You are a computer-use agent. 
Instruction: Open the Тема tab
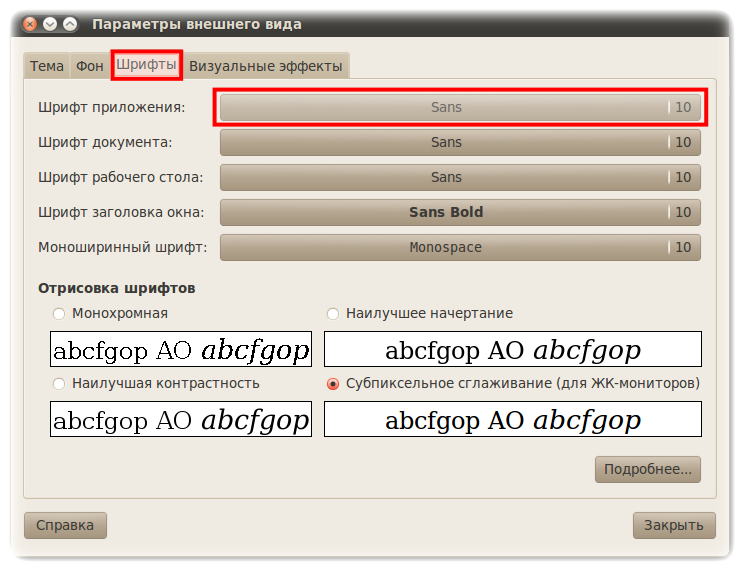click(47, 66)
